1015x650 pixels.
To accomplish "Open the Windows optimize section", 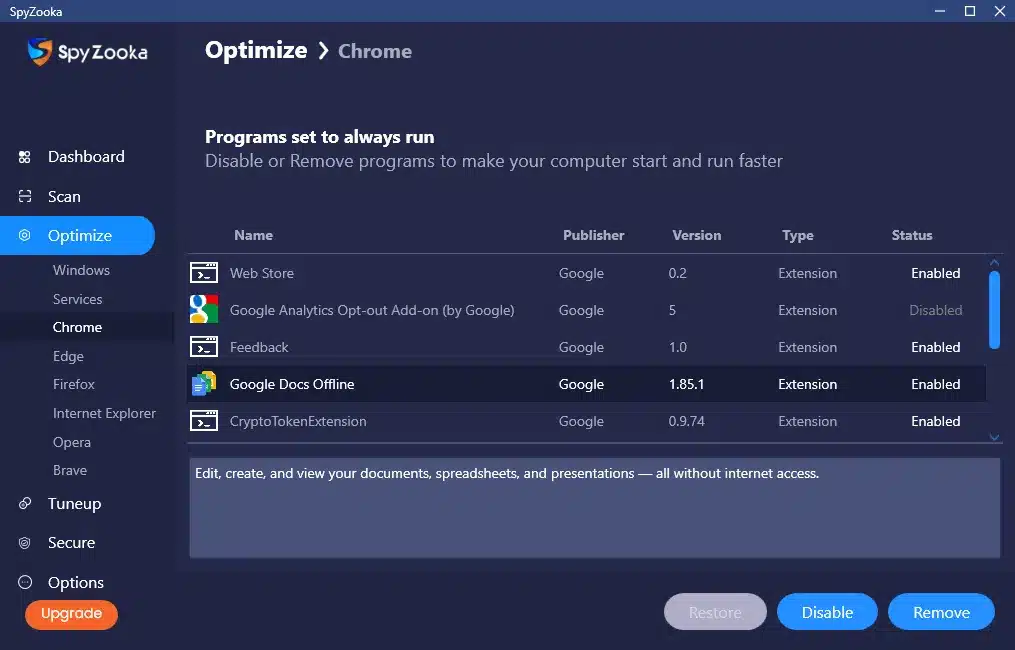I will (81, 270).
